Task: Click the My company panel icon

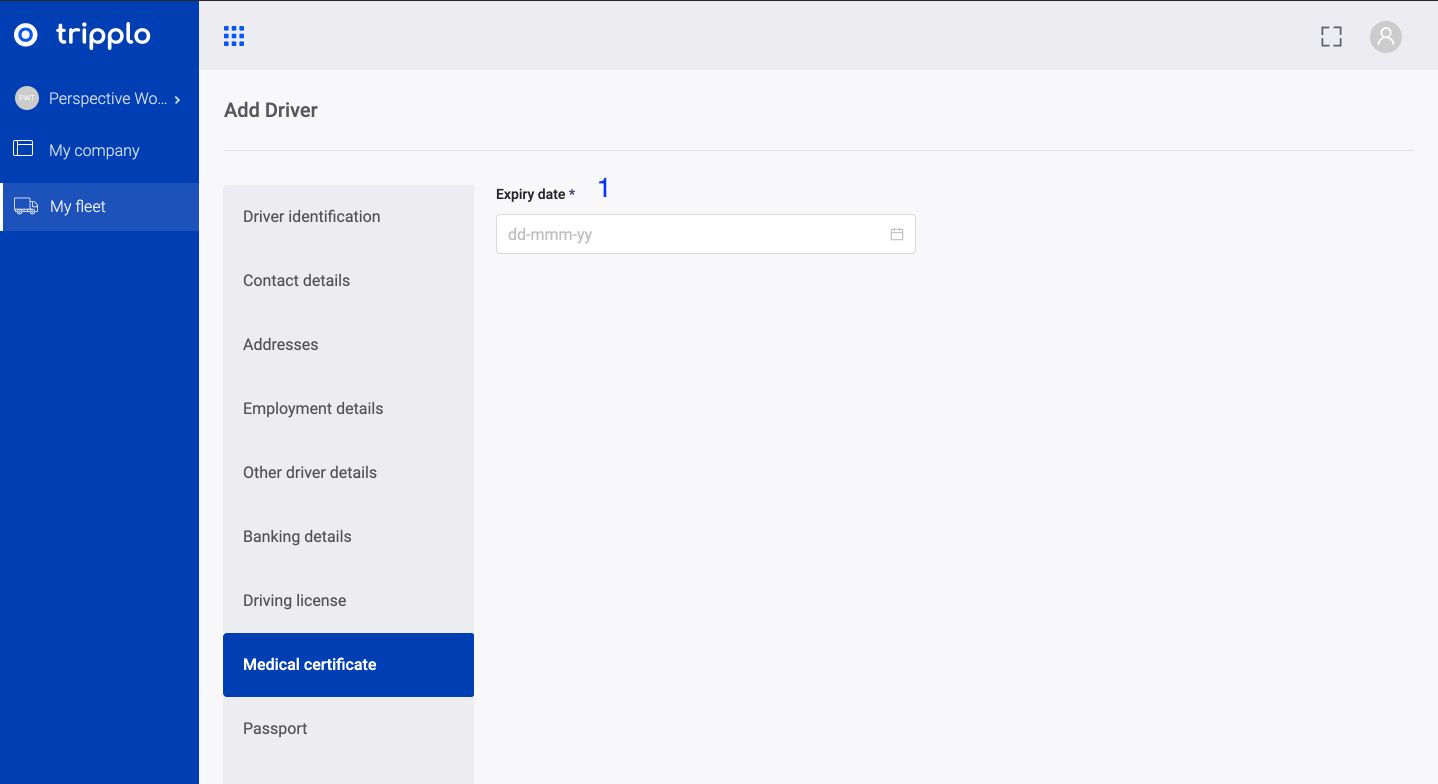Action: point(23,149)
